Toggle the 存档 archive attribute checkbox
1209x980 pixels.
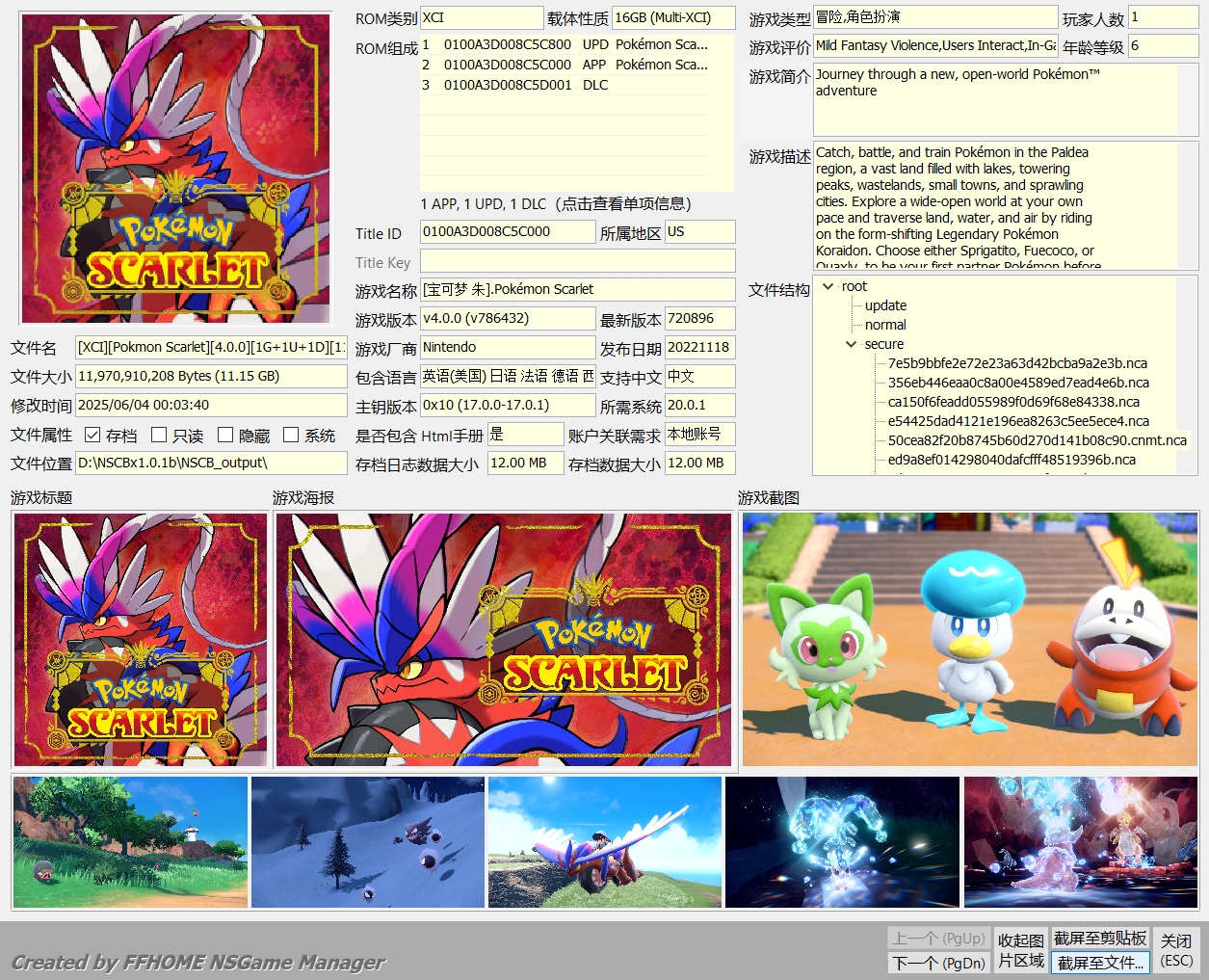[x=92, y=436]
